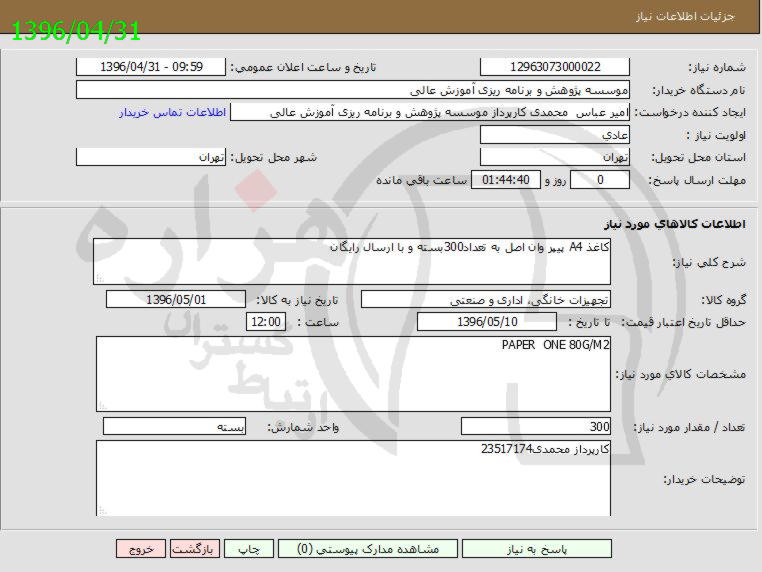This screenshot has width=762, height=572.
Task: Select the delivery province field 'تهران'
Action: (554, 157)
